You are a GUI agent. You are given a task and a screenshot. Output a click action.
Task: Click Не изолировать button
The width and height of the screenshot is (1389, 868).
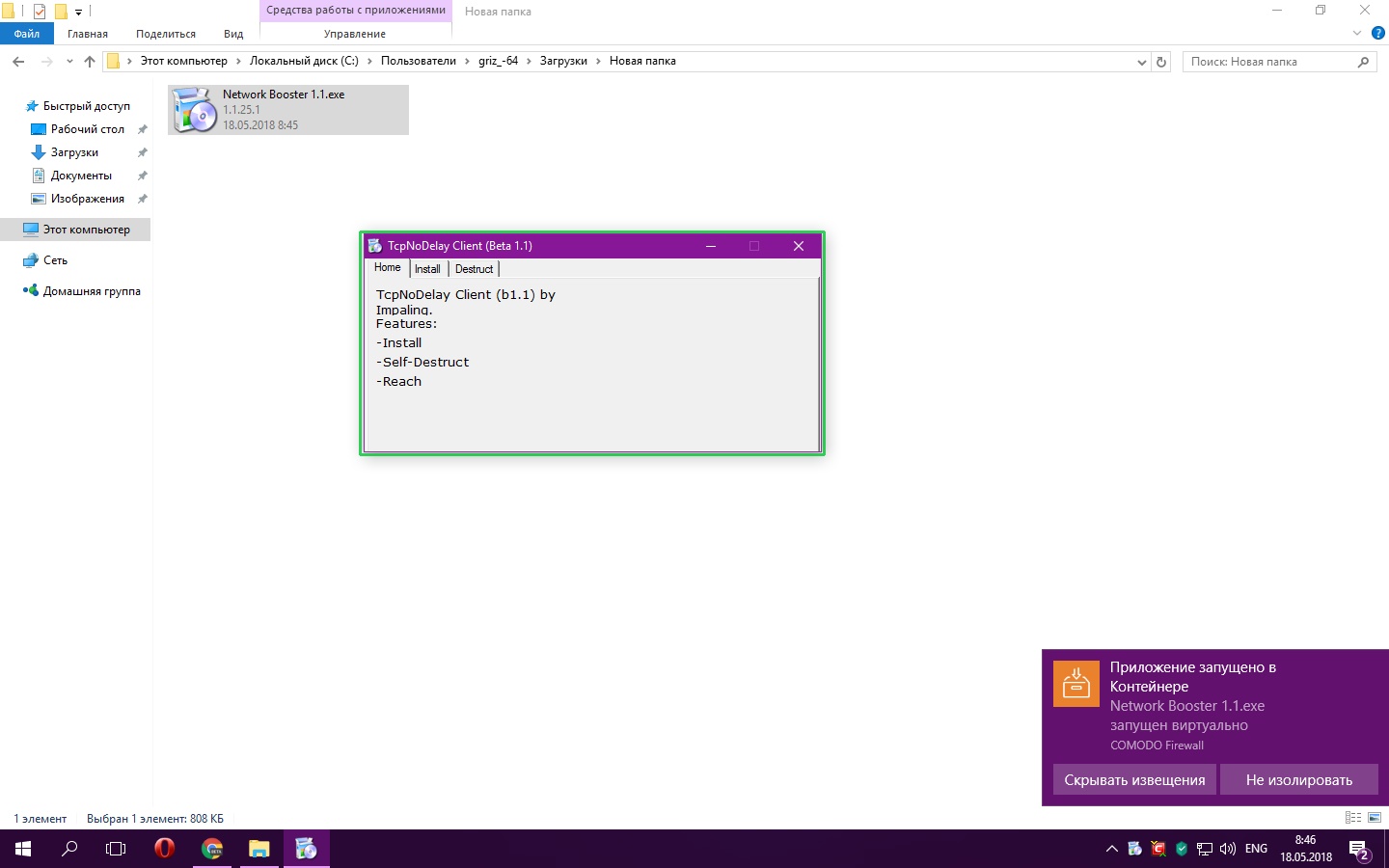point(1299,779)
